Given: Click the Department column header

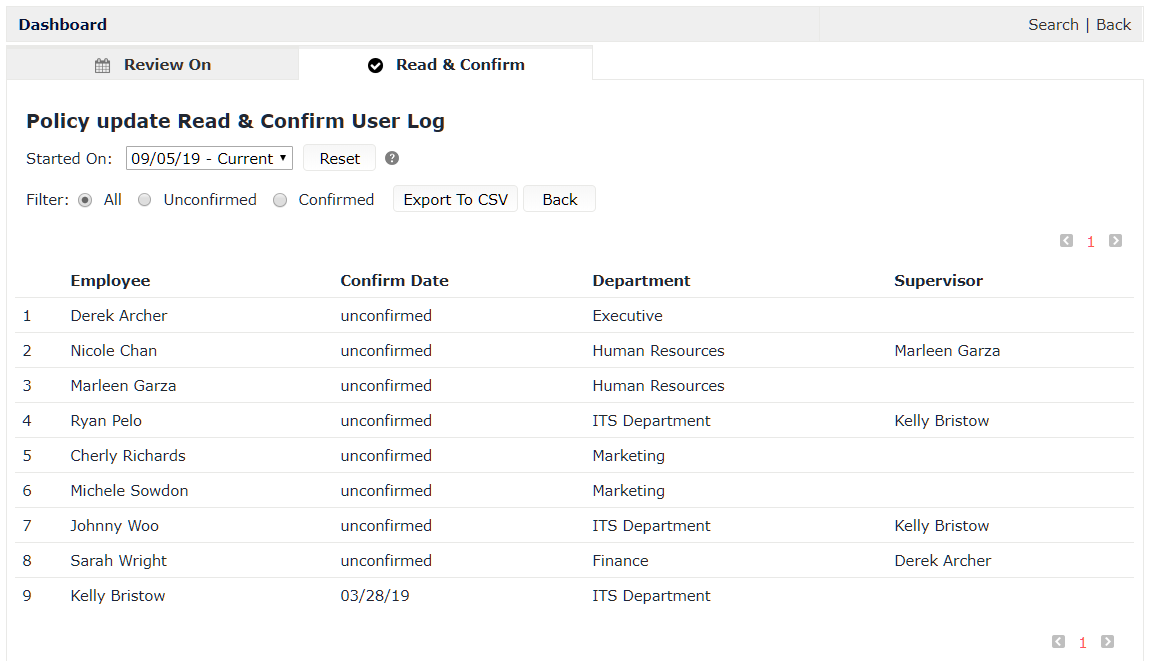Looking at the screenshot, I should point(641,281).
